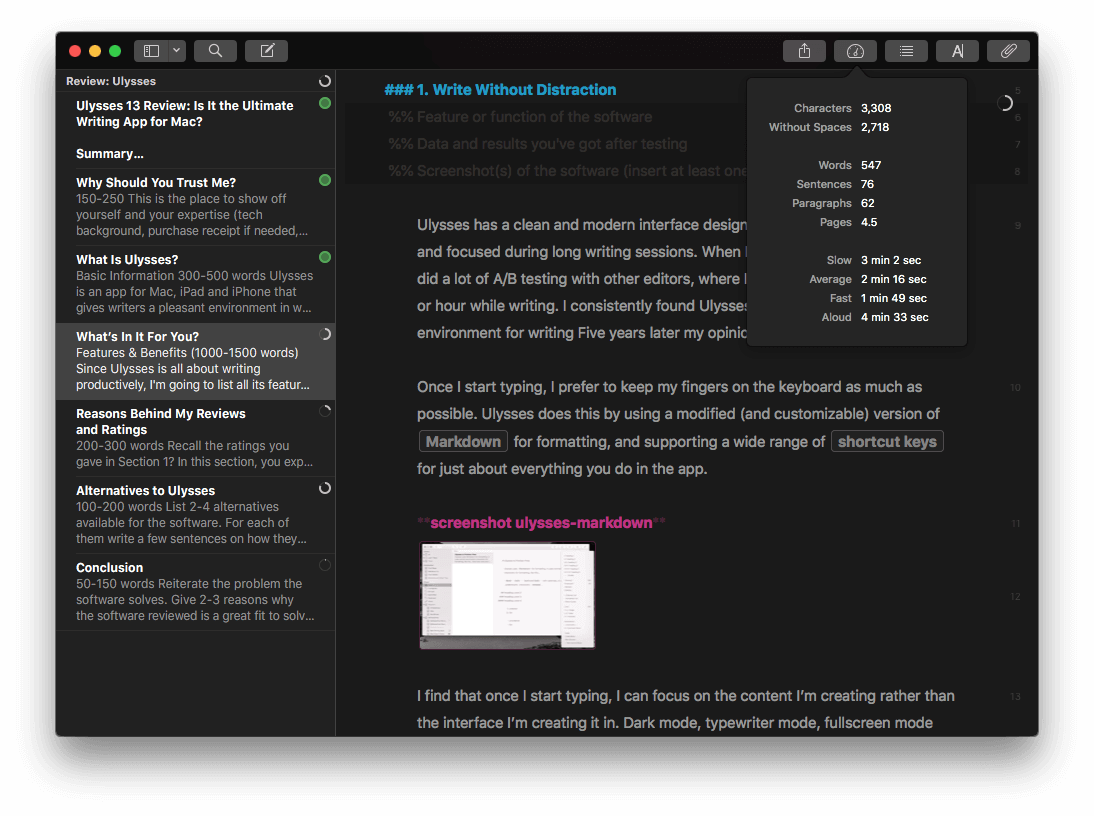Click the Summary... line in first sheet
This screenshot has height=816, width=1094.
(110, 153)
